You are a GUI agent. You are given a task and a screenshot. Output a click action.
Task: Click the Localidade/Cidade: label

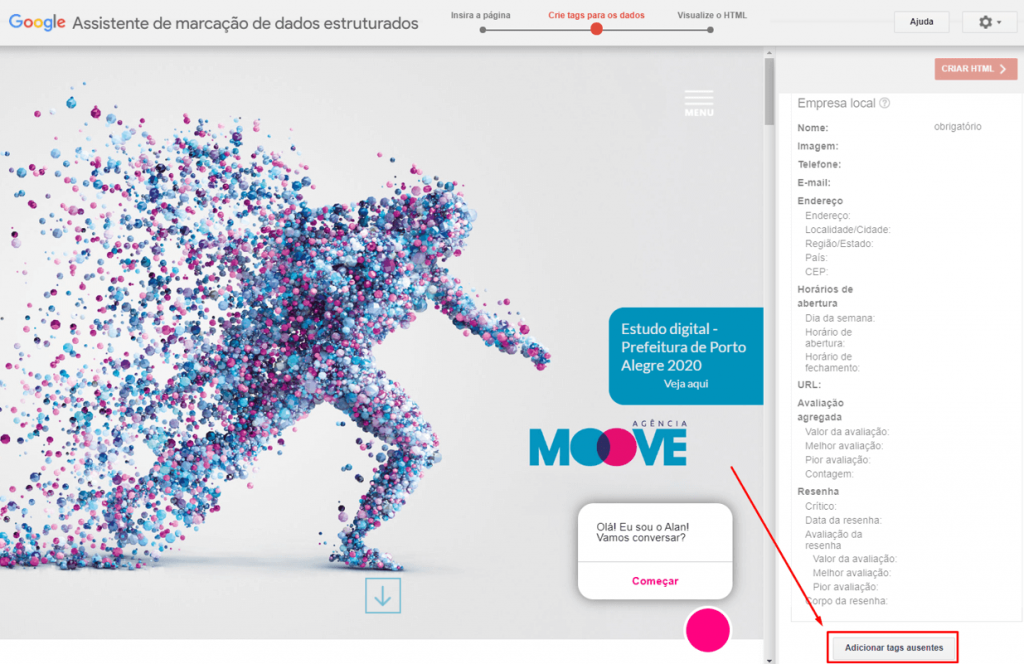[848, 230]
